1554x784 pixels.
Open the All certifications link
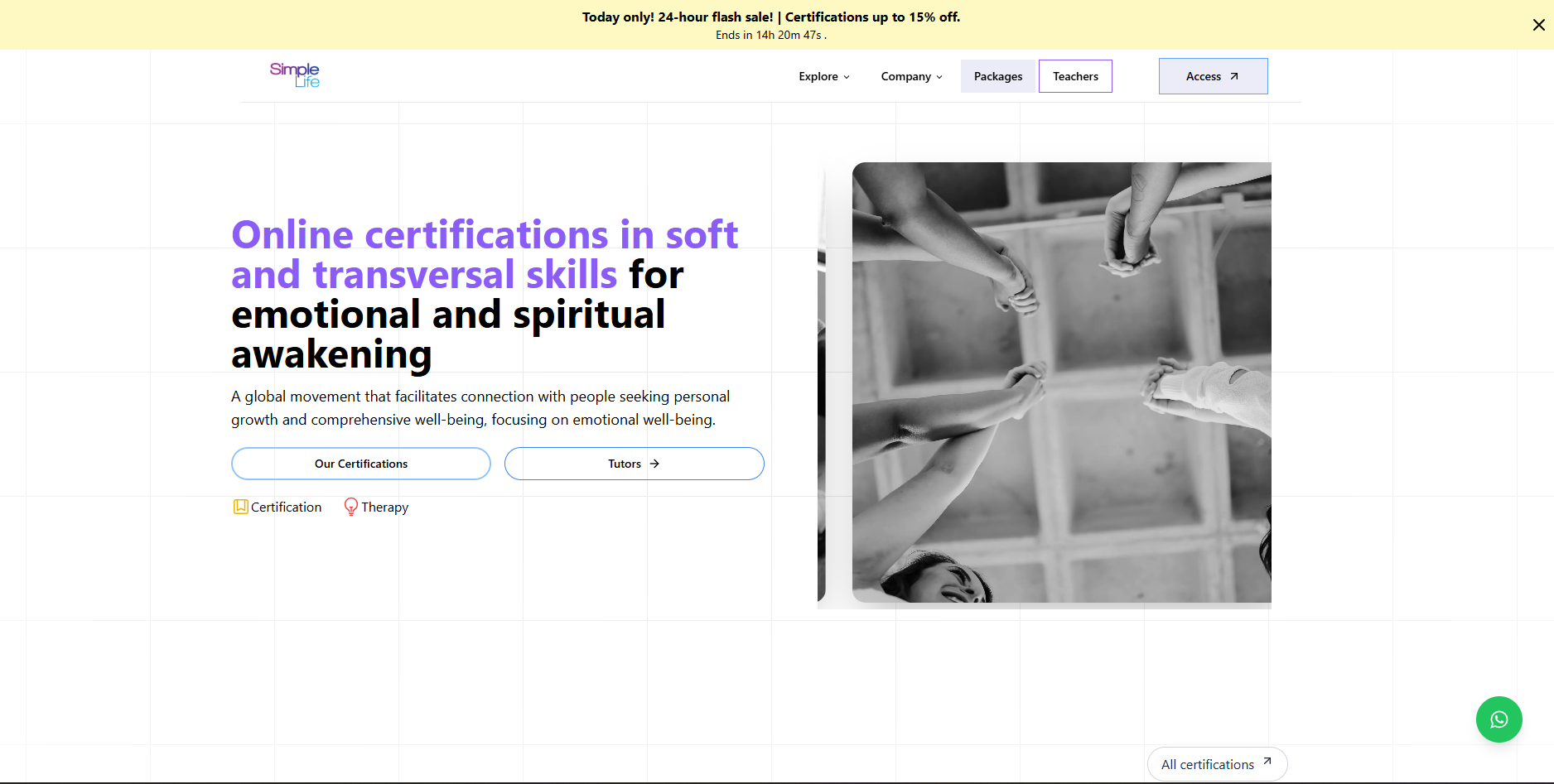click(1207, 764)
